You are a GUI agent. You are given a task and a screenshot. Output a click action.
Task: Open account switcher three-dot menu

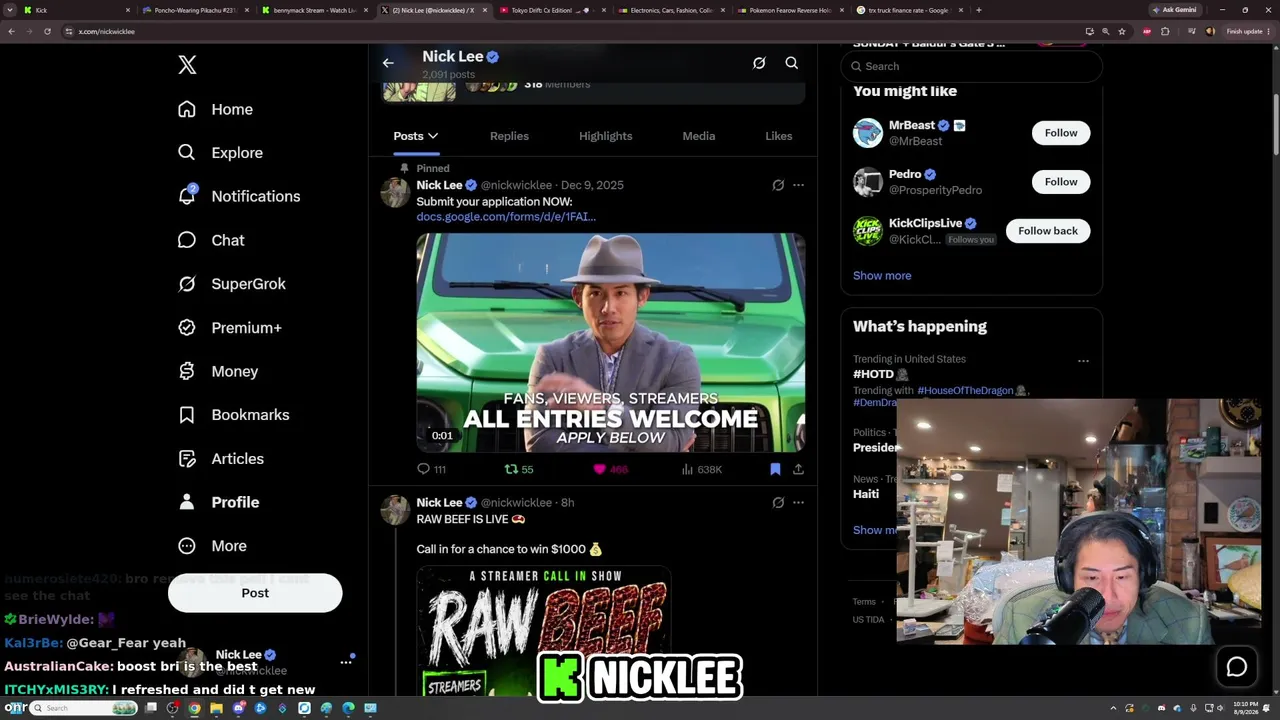coord(346,662)
